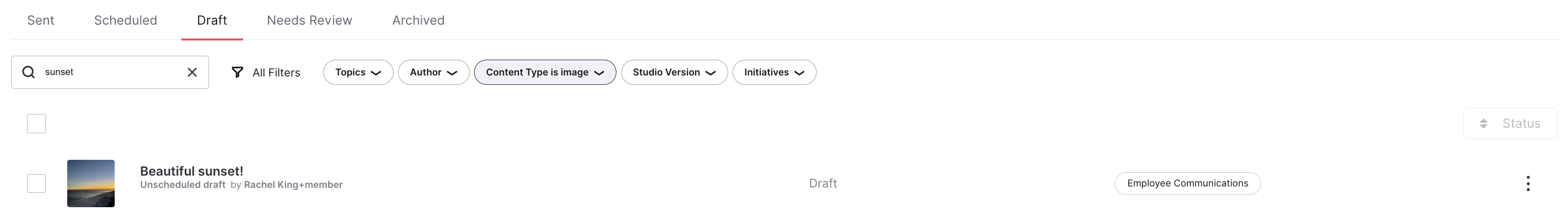The height and width of the screenshot is (220, 1568).
Task: Open the three-dot menu for Beautiful sunset
Action: tap(1528, 183)
